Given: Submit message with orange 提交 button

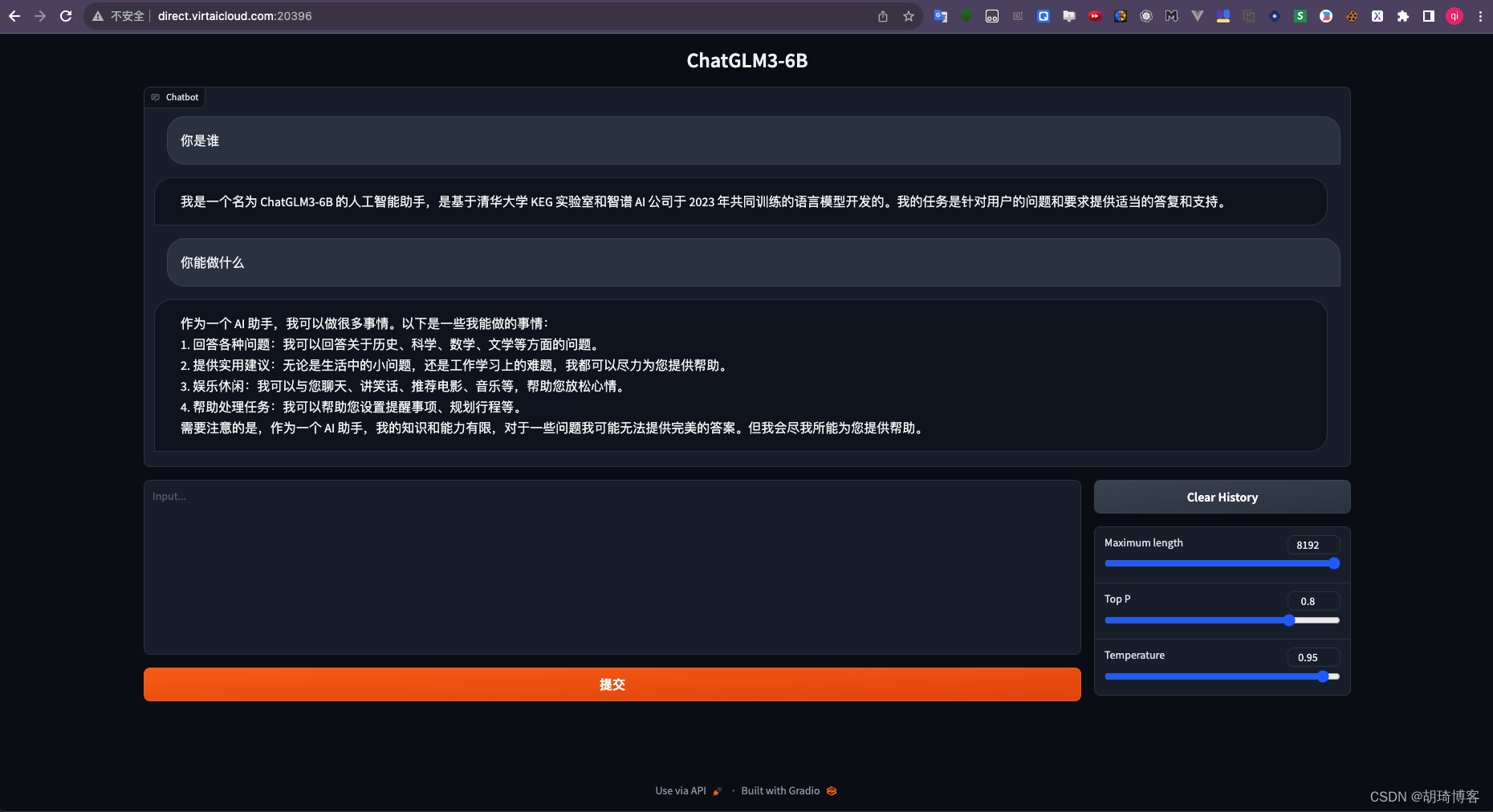Looking at the screenshot, I should pos(612,684).
